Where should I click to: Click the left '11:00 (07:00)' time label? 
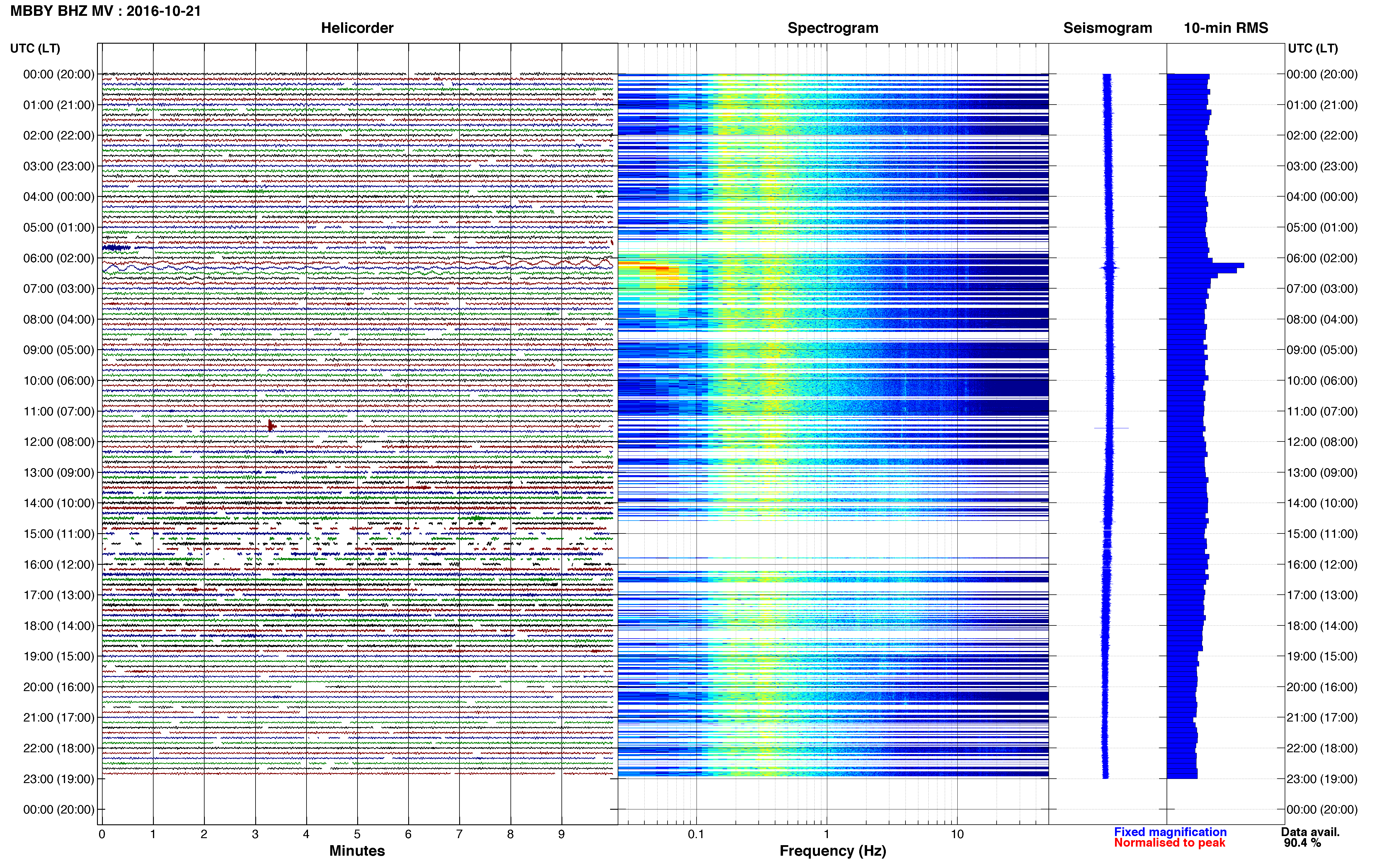(x=59, y=411)
